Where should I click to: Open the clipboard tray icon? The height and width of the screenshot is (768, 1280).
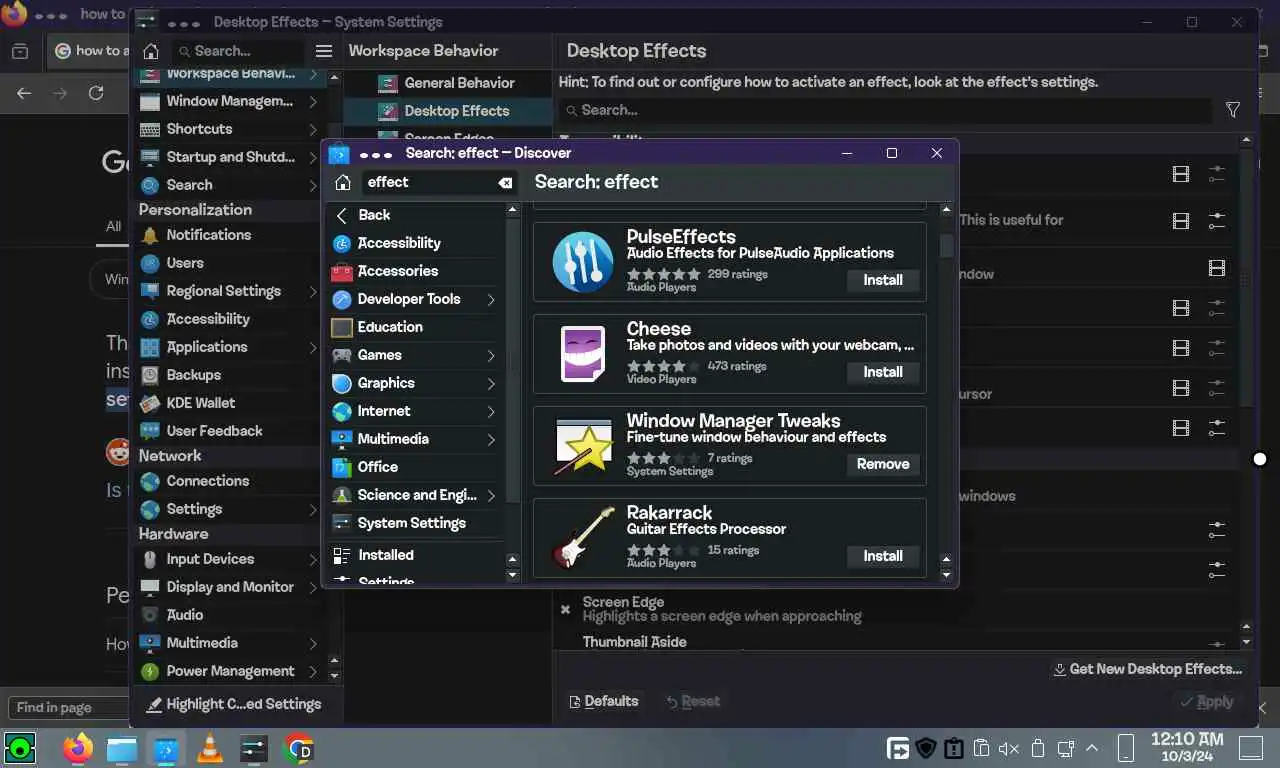(x=981, y=748)
